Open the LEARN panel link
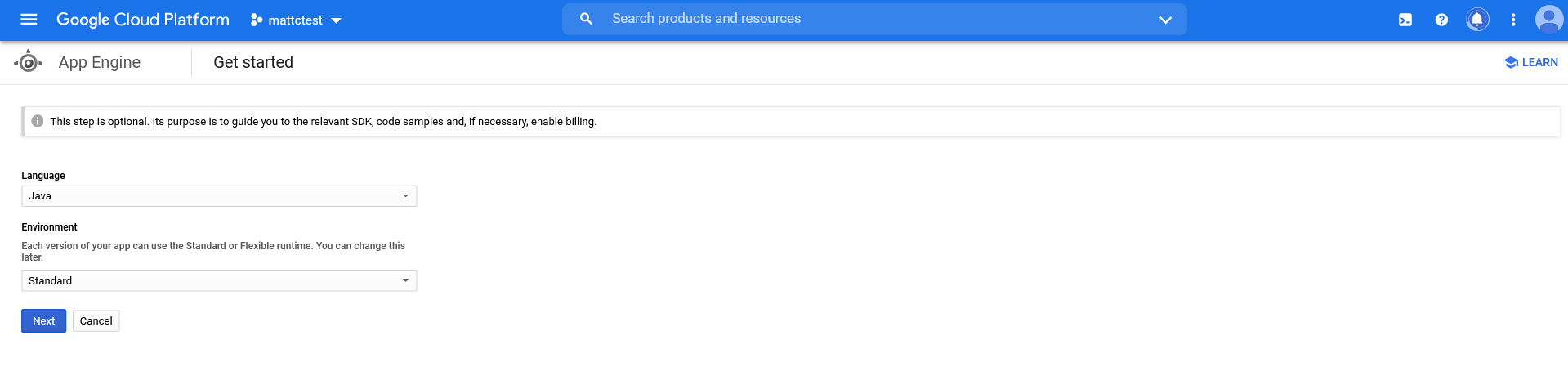 [1539, 62]
